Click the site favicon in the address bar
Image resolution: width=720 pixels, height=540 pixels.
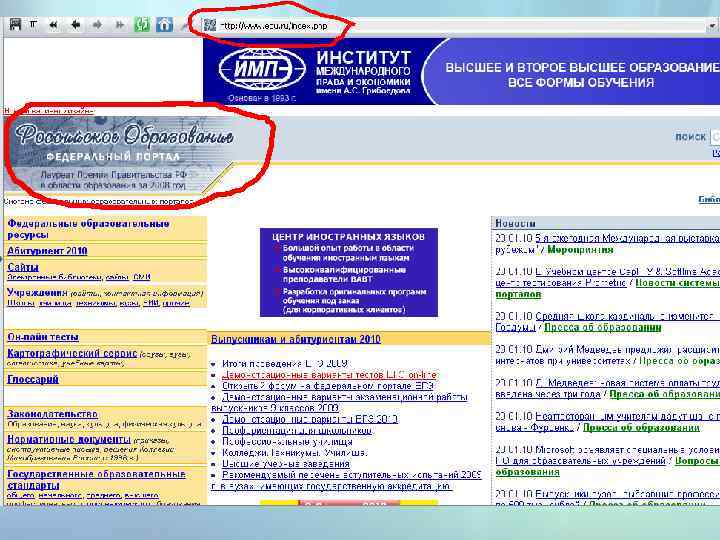click(210, 25)
